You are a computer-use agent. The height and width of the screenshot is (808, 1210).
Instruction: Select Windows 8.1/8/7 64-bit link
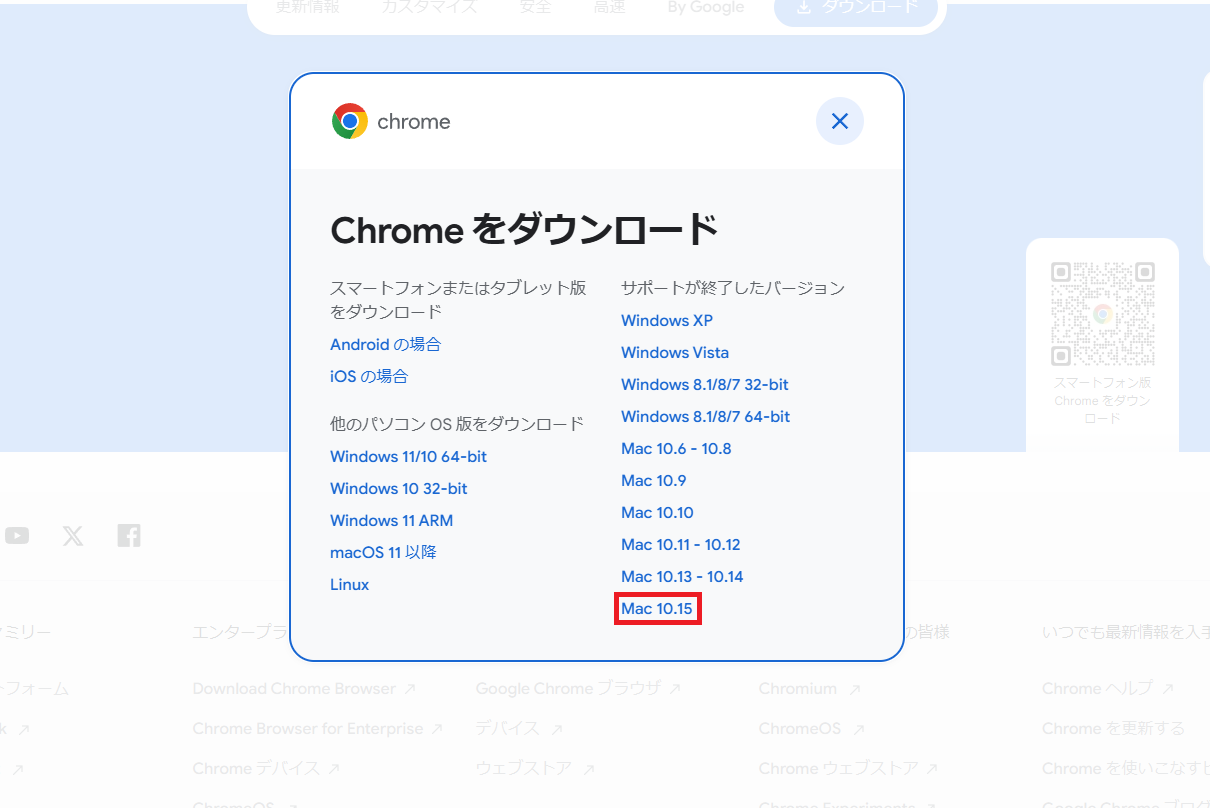705,416
